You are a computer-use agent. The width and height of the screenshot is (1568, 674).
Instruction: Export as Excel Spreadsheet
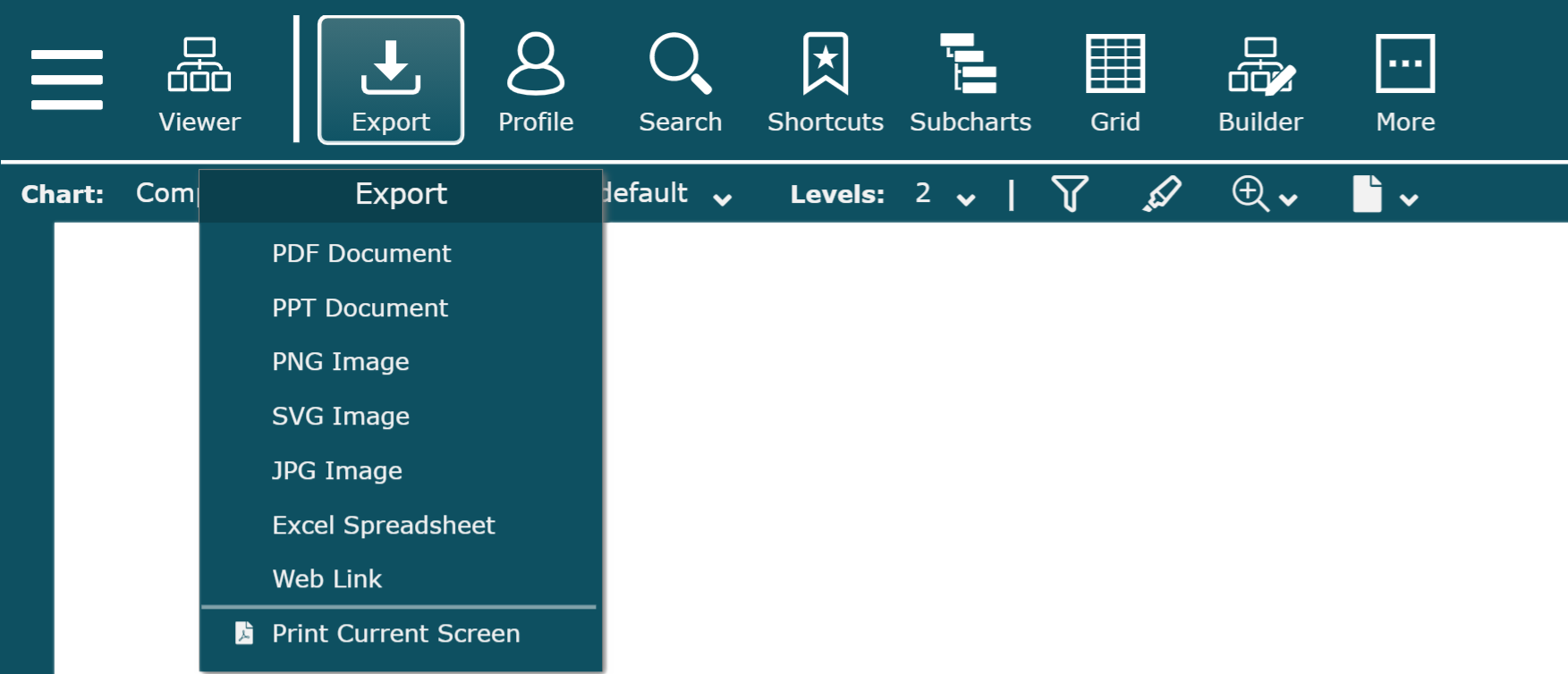coord(383,526)
